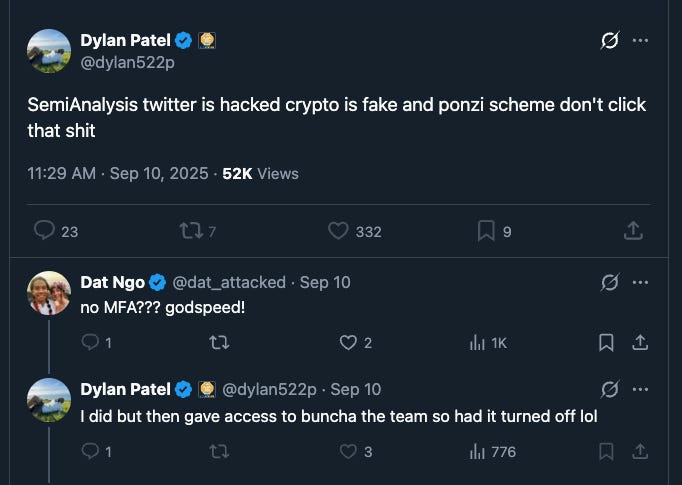Image resolution: width=682 pixels, height=485 pixels.
Task: Bookmark the main post with 9 bookmarks
Action: pyautogui.click(x=486, y=231)
